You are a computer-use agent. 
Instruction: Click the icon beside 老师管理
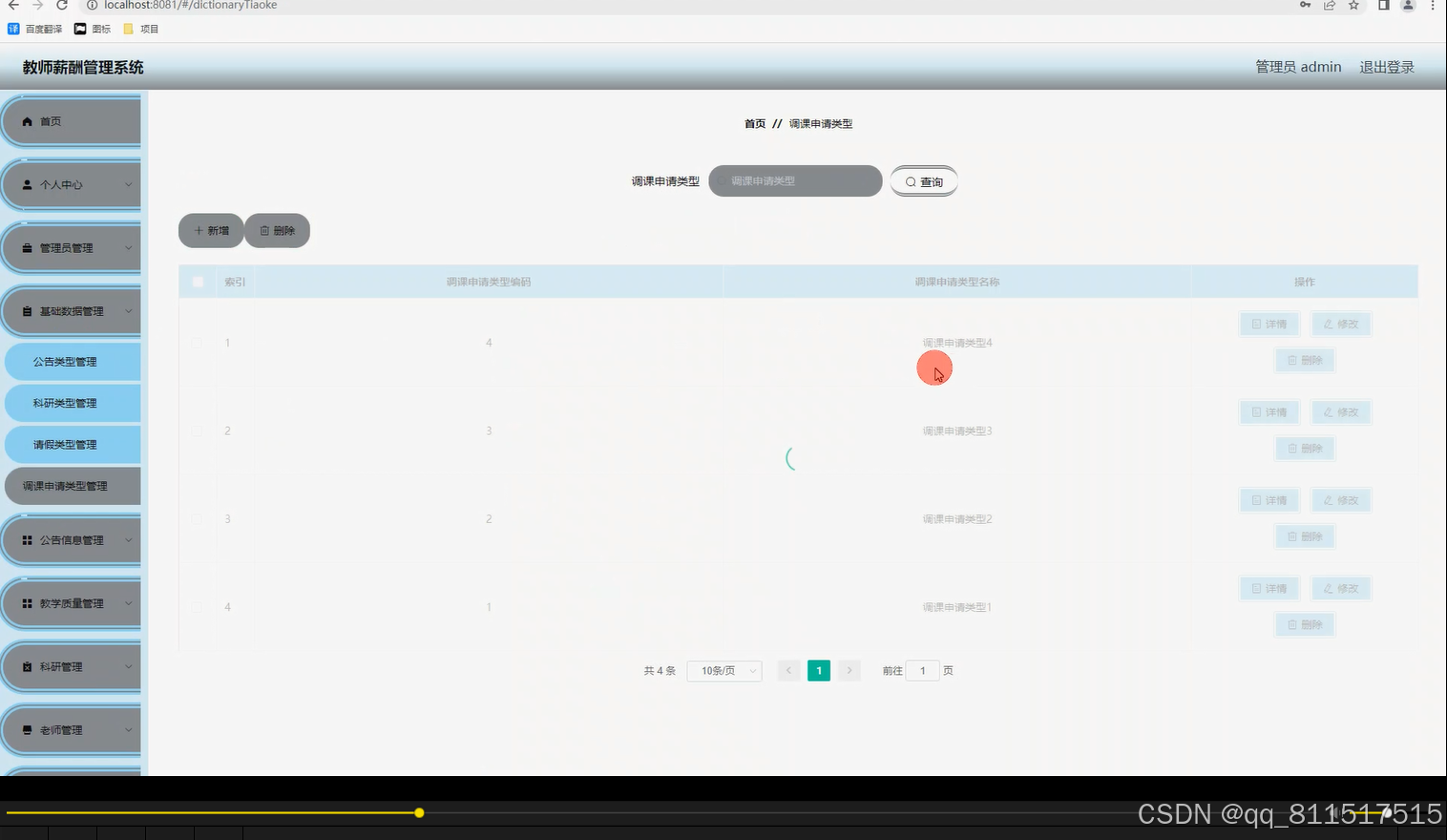pyautogui.click(x=28, y=730)
